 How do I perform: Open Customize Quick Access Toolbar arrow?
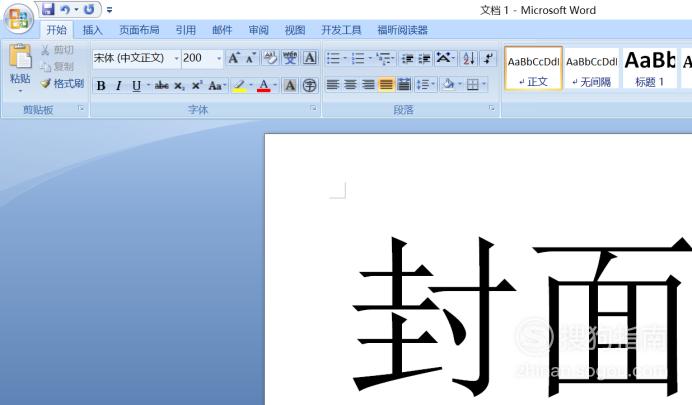[109, 10]
